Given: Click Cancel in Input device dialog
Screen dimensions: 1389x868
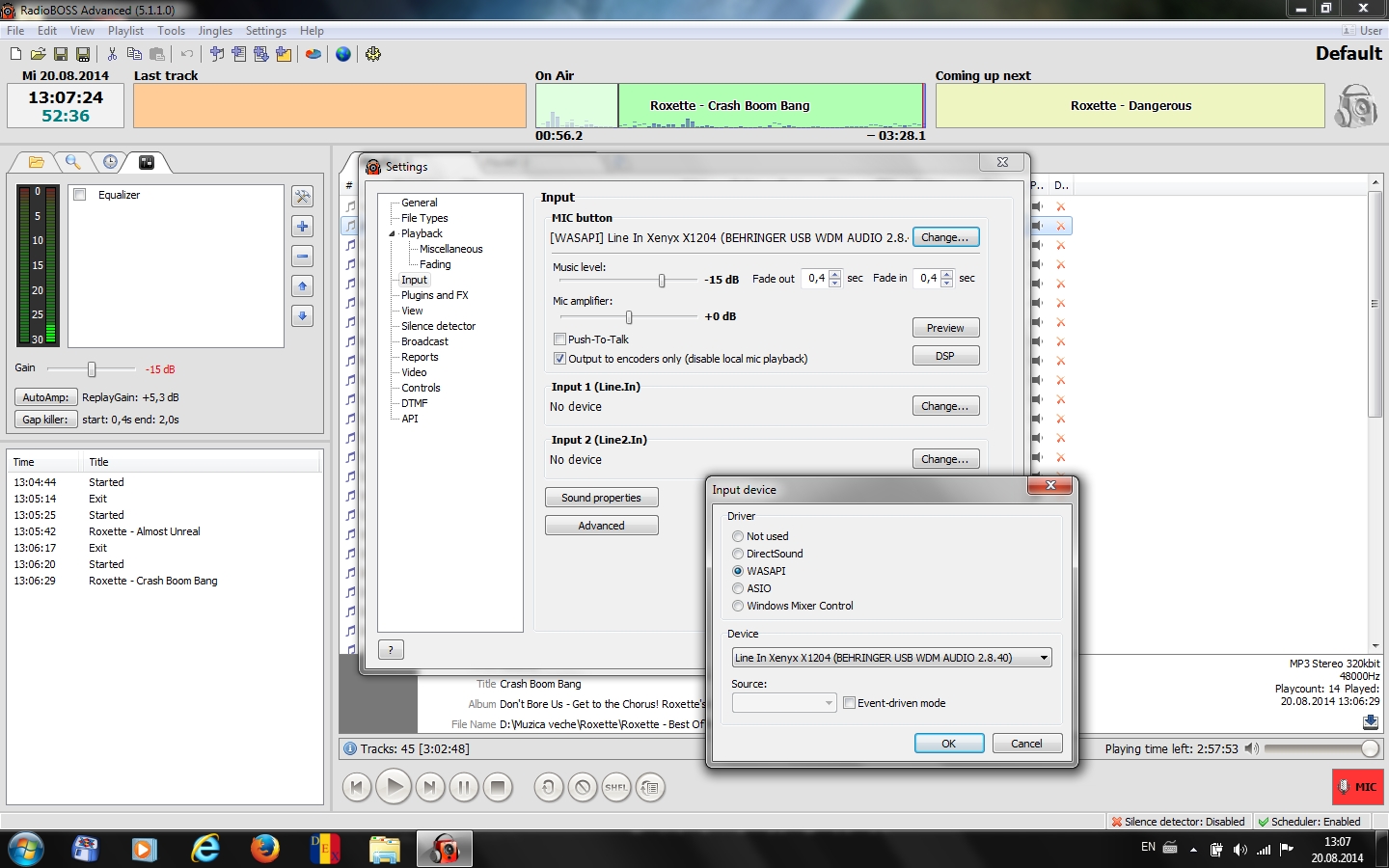Looking at the screenshot, I should click(1026, 744).
